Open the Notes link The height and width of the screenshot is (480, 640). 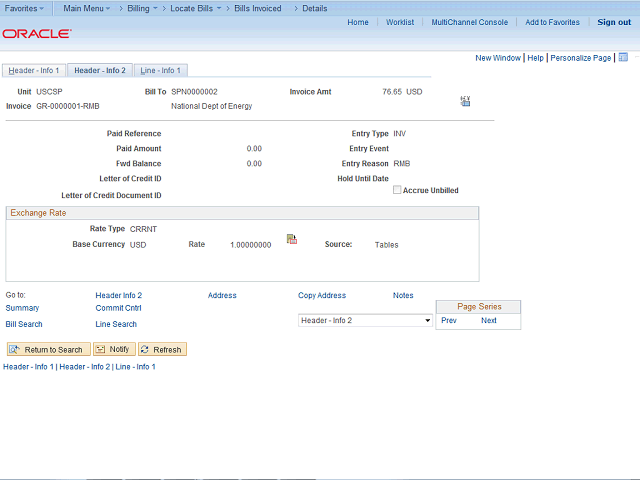click(x=403, y=295)
